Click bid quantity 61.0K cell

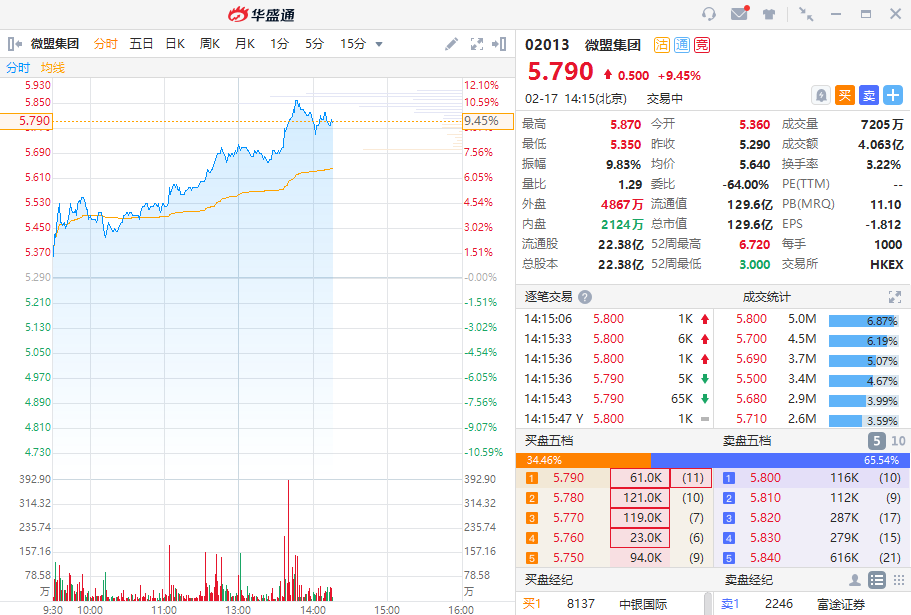(640, 478)
